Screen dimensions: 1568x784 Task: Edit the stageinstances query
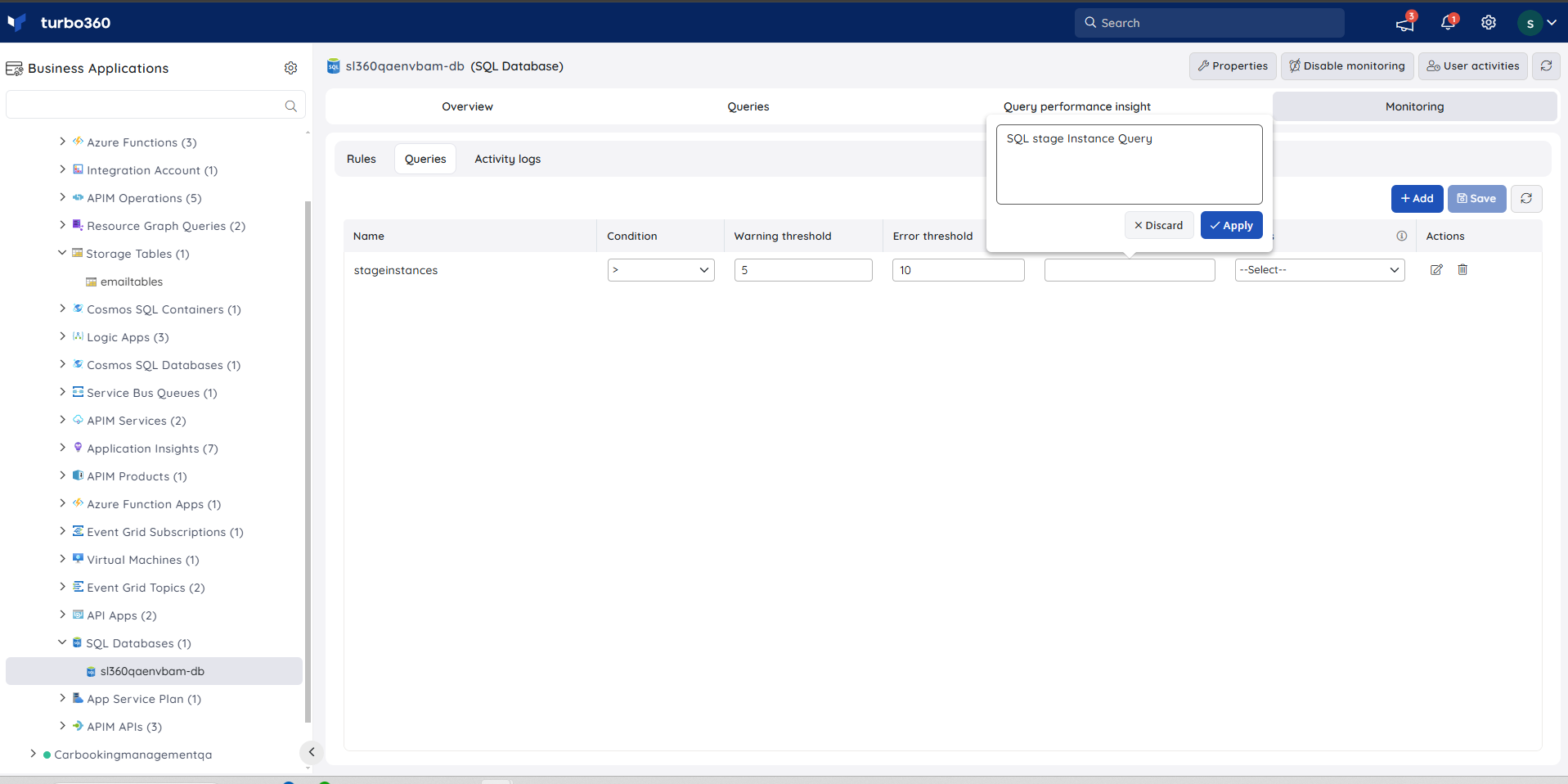click(1436, 269)
